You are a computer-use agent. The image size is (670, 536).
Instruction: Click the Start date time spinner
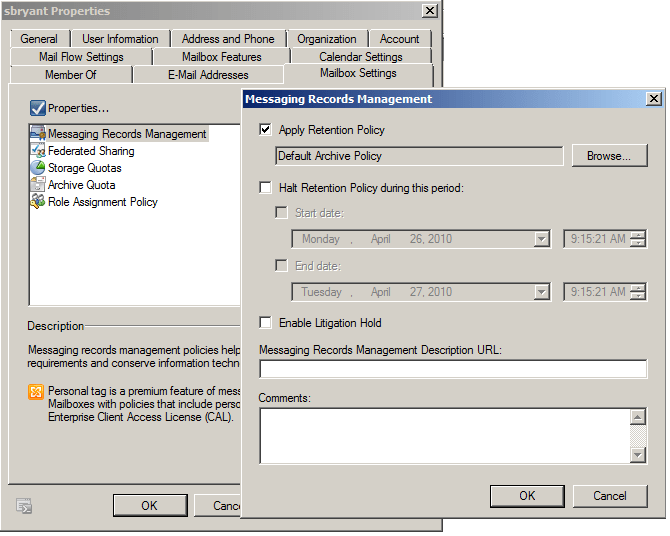[x=637, y=240]
